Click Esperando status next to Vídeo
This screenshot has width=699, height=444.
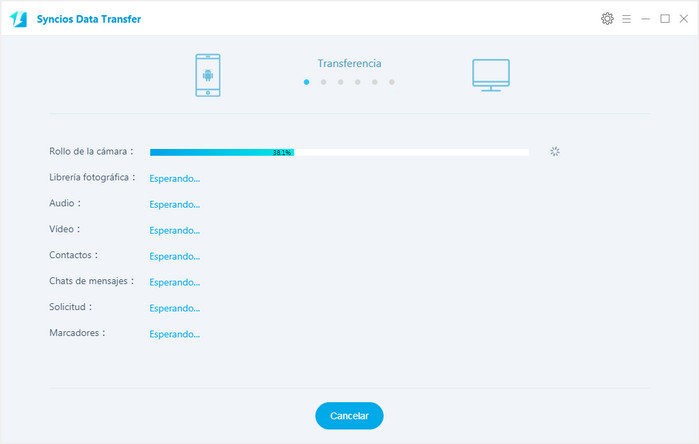(x=175, y=230)
